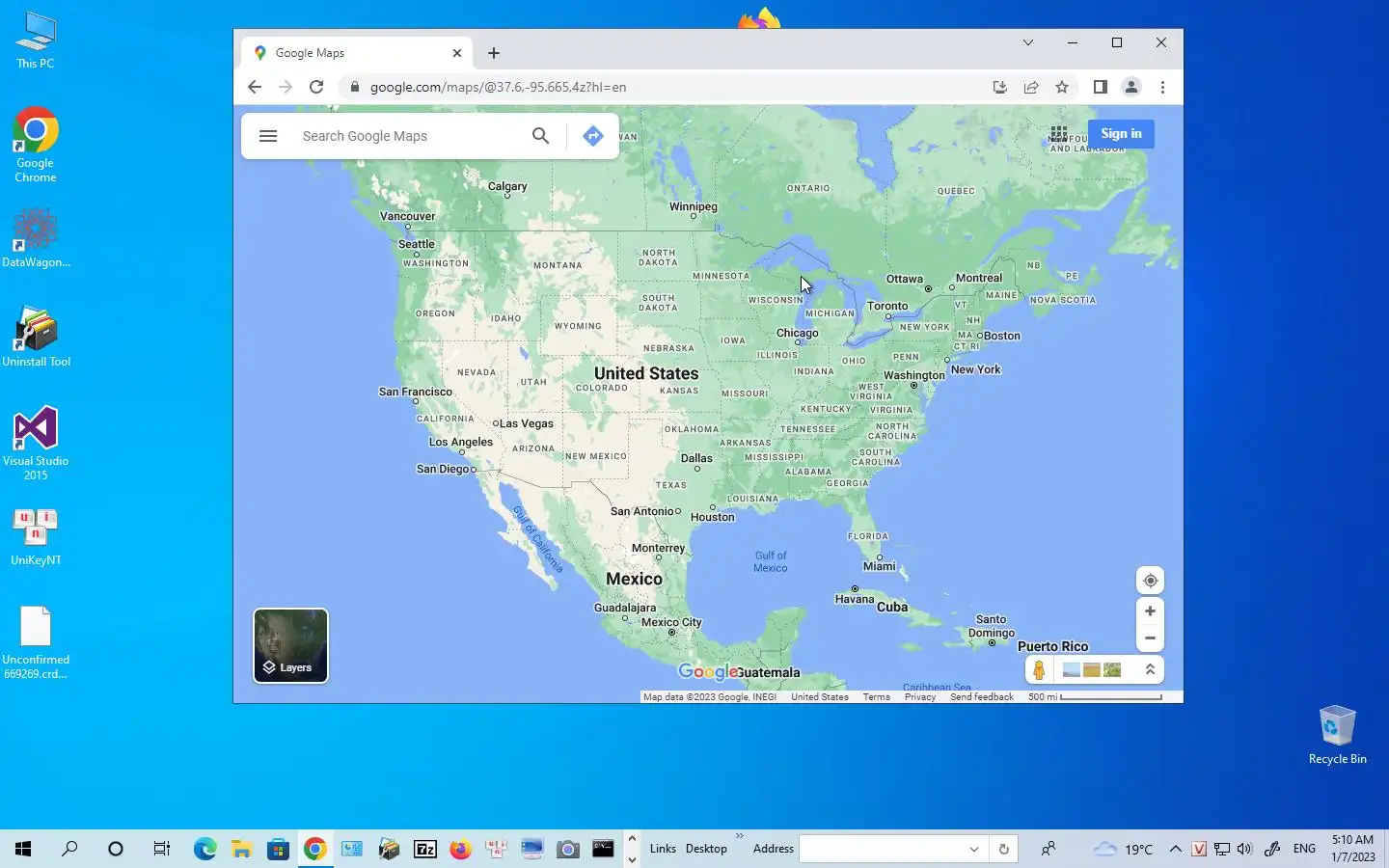The width and height of the screenshot is (1389, 868).
Task: Click the United States footer link
Action: (x=820, y=696)
